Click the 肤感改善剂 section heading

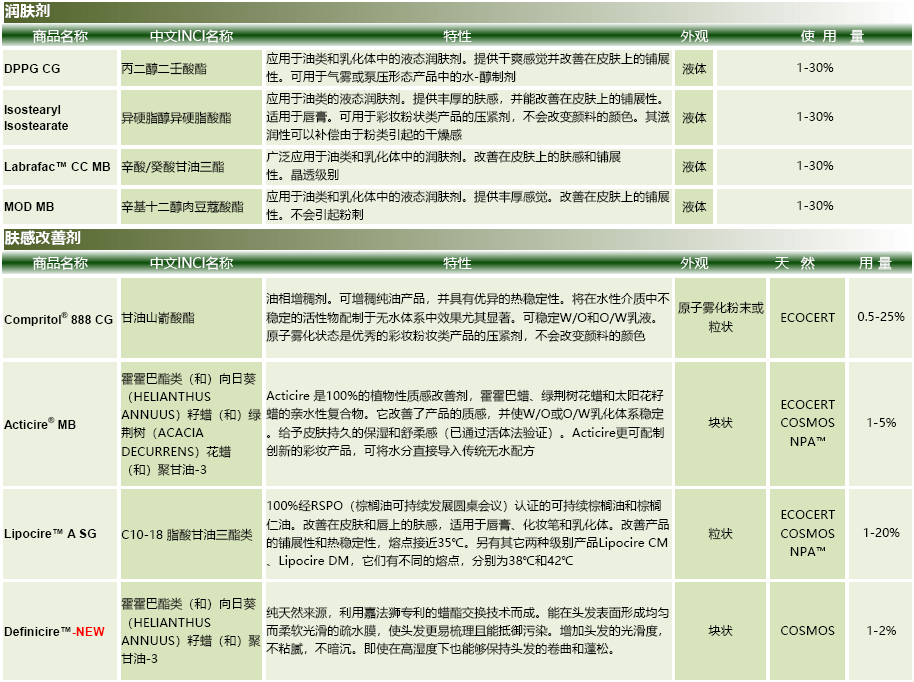tap(43, 239)
